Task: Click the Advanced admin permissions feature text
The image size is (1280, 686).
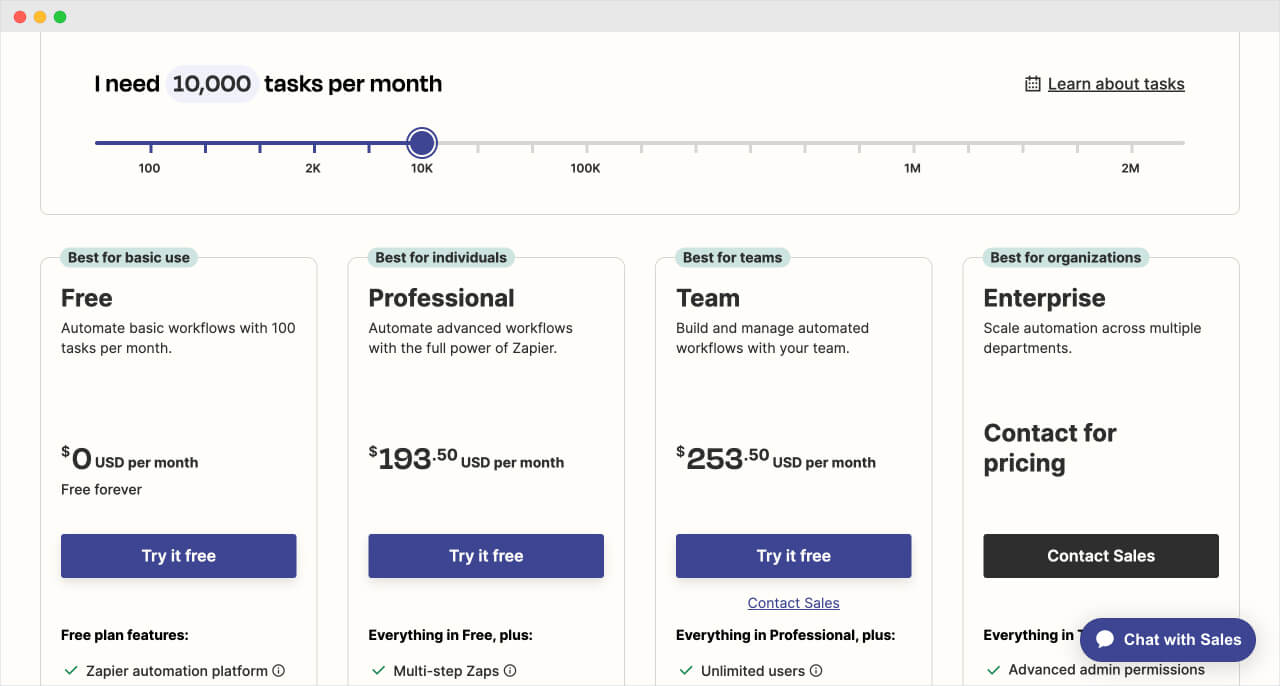Action: [1107, 670]
